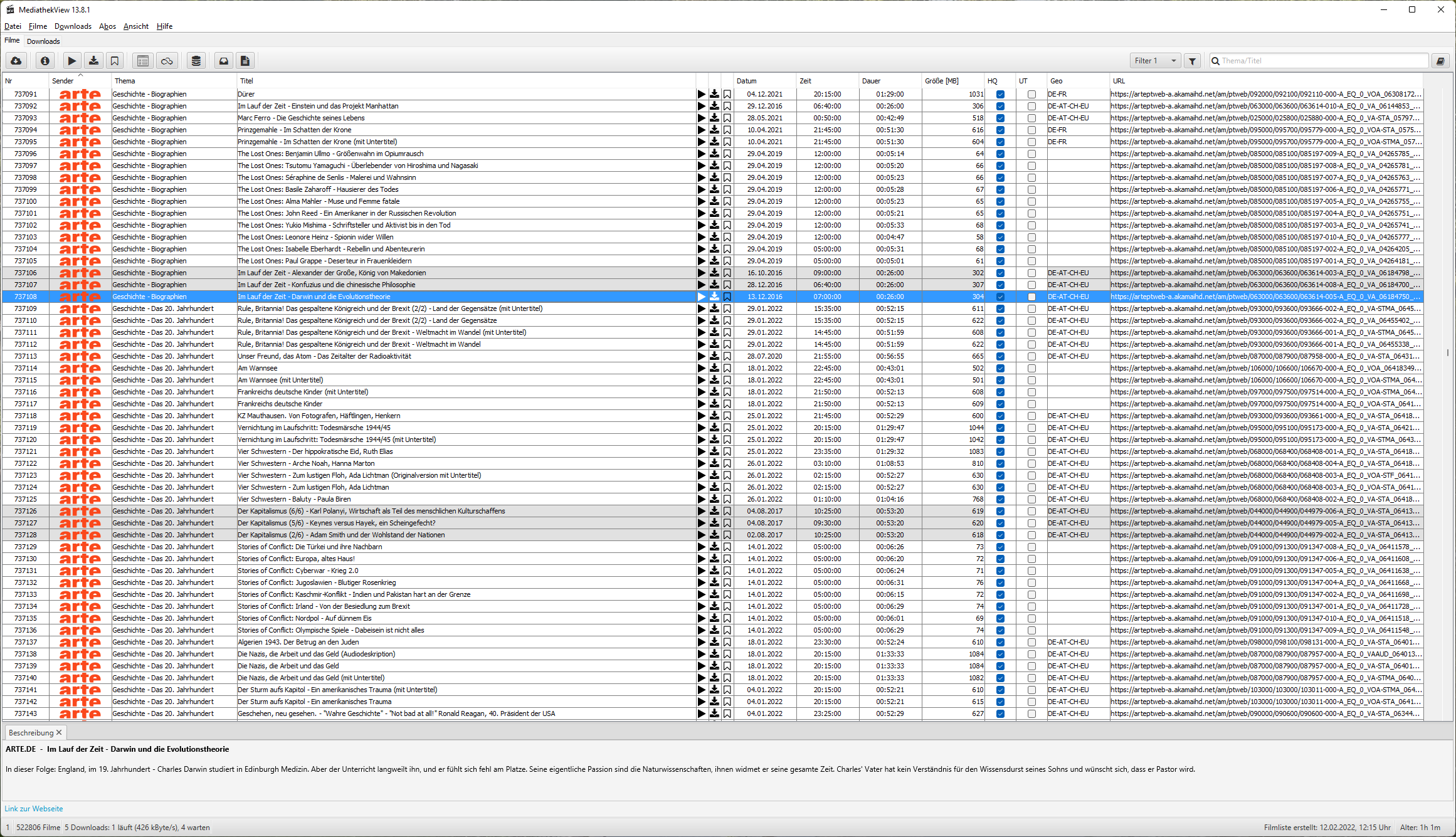Click the download status text in status bar
Screen dimensions: 1456x837
(137, 828)
